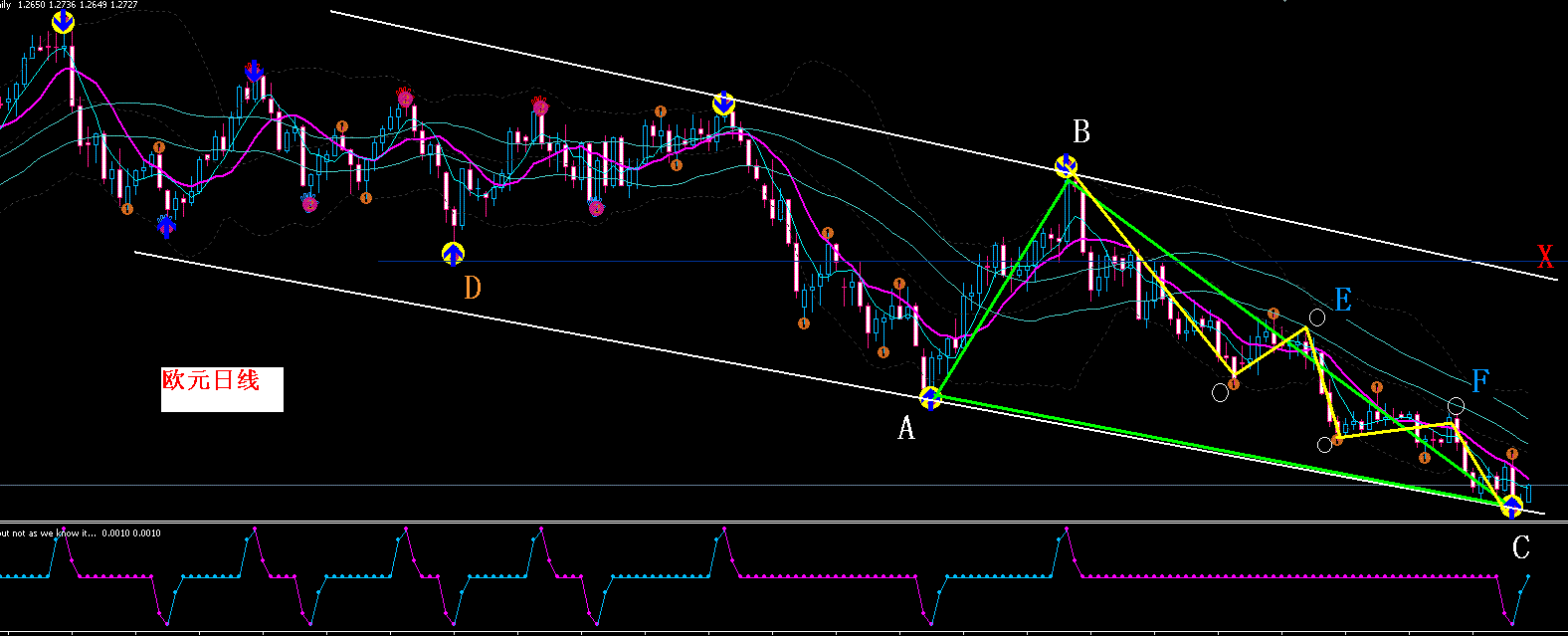Click the yellow up-arrow marker above label D
Viewport: 1568px width, 636px height.
pos(453,254)
